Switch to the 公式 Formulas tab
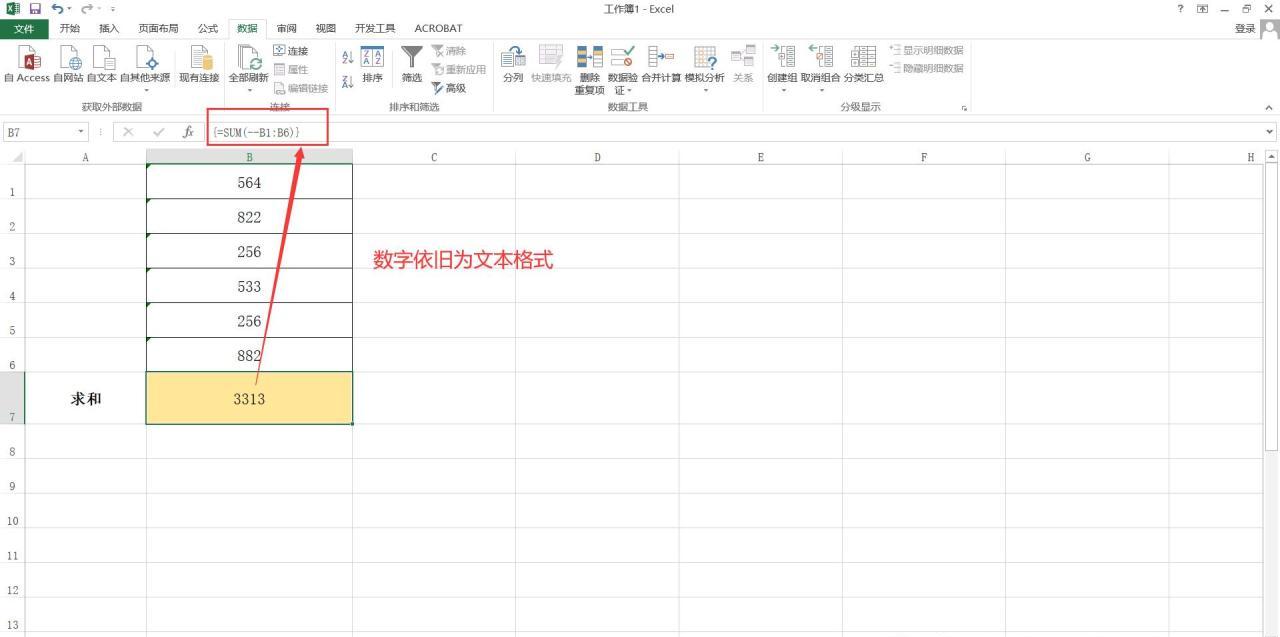The width and height of the screenshot is (1280, 637). pyautogui.click(x=208, y=28)
